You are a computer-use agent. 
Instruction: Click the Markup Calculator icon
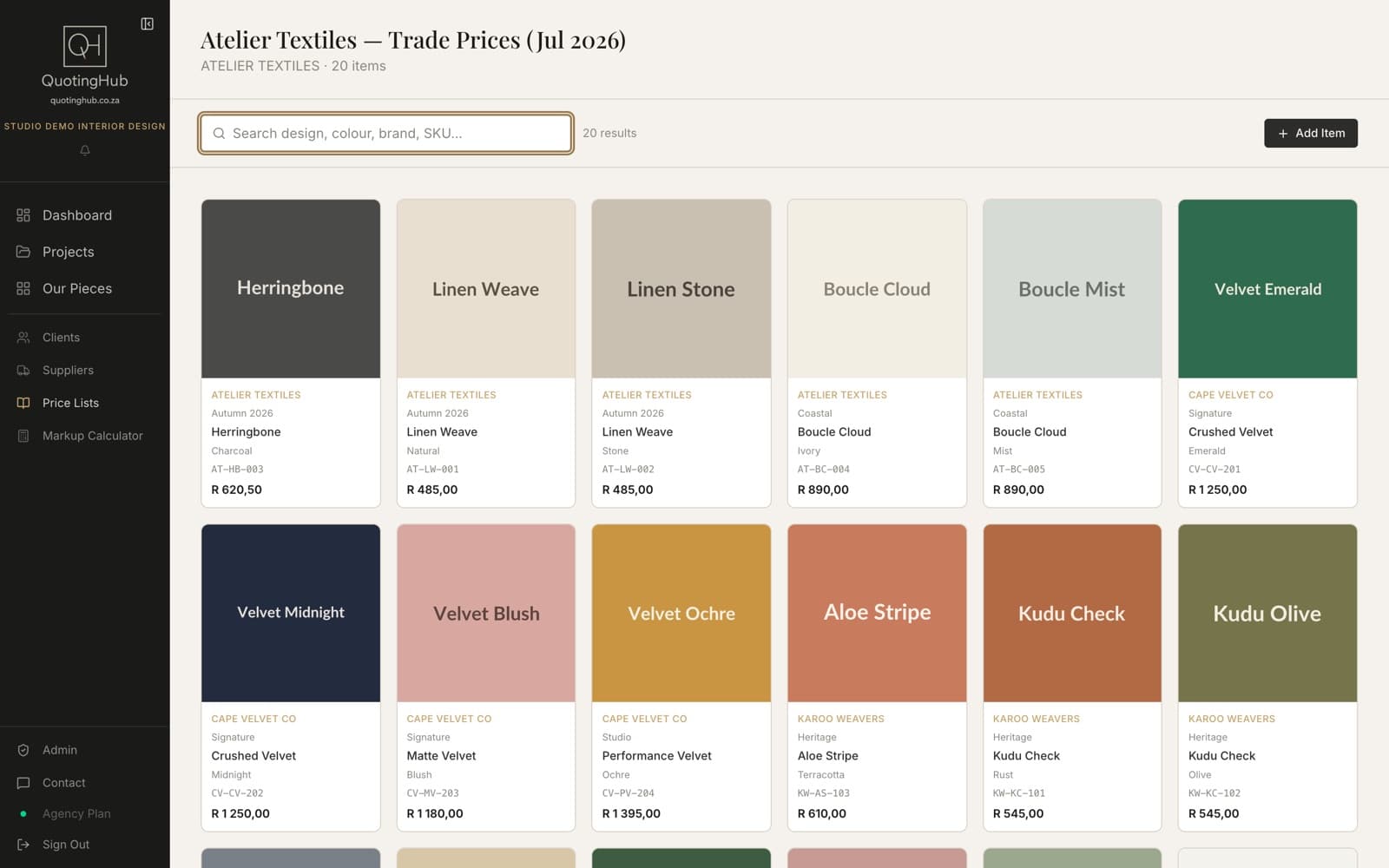click(23, 436)
